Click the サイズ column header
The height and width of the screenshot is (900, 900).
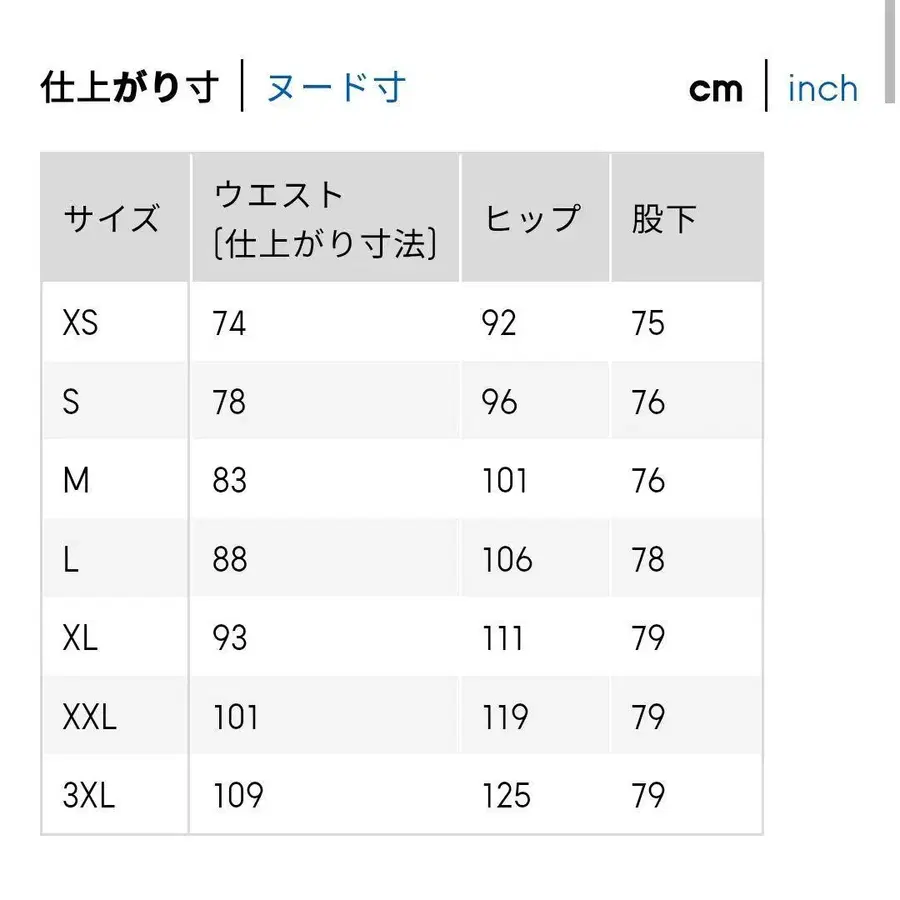tap(113, 216)
